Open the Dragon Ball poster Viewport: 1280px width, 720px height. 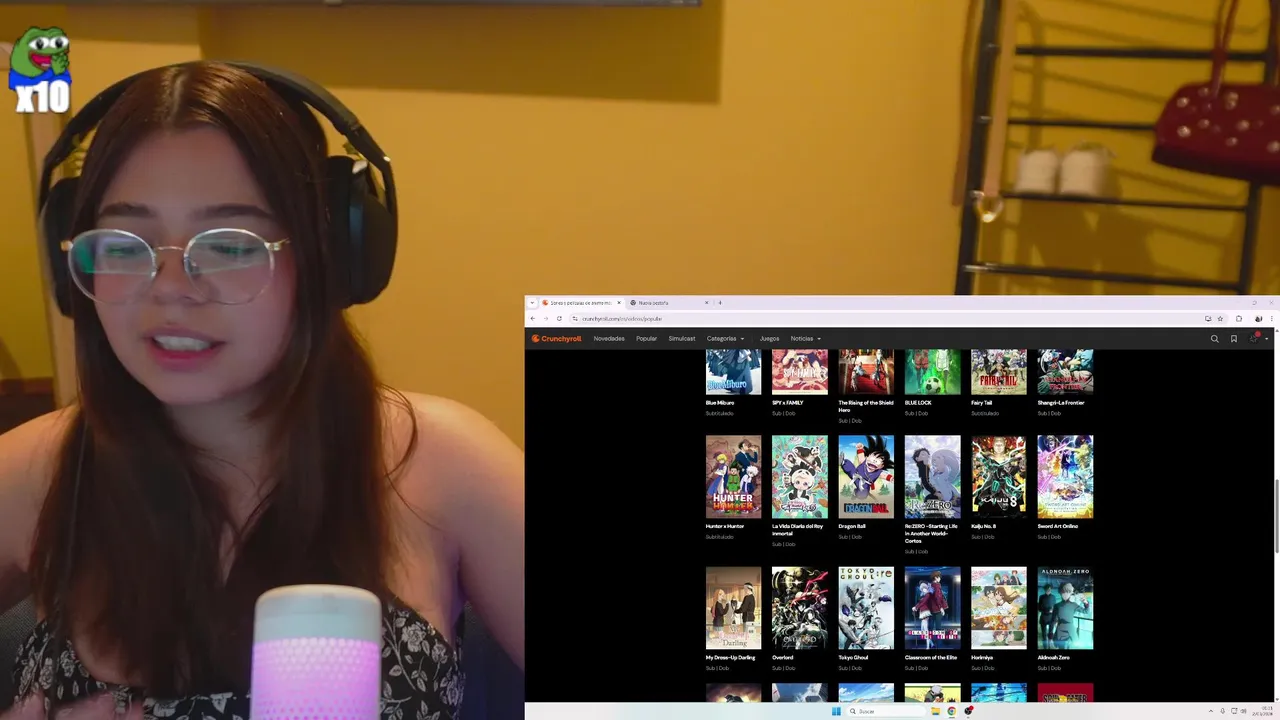pyautogui.click(x=866, y=476)
